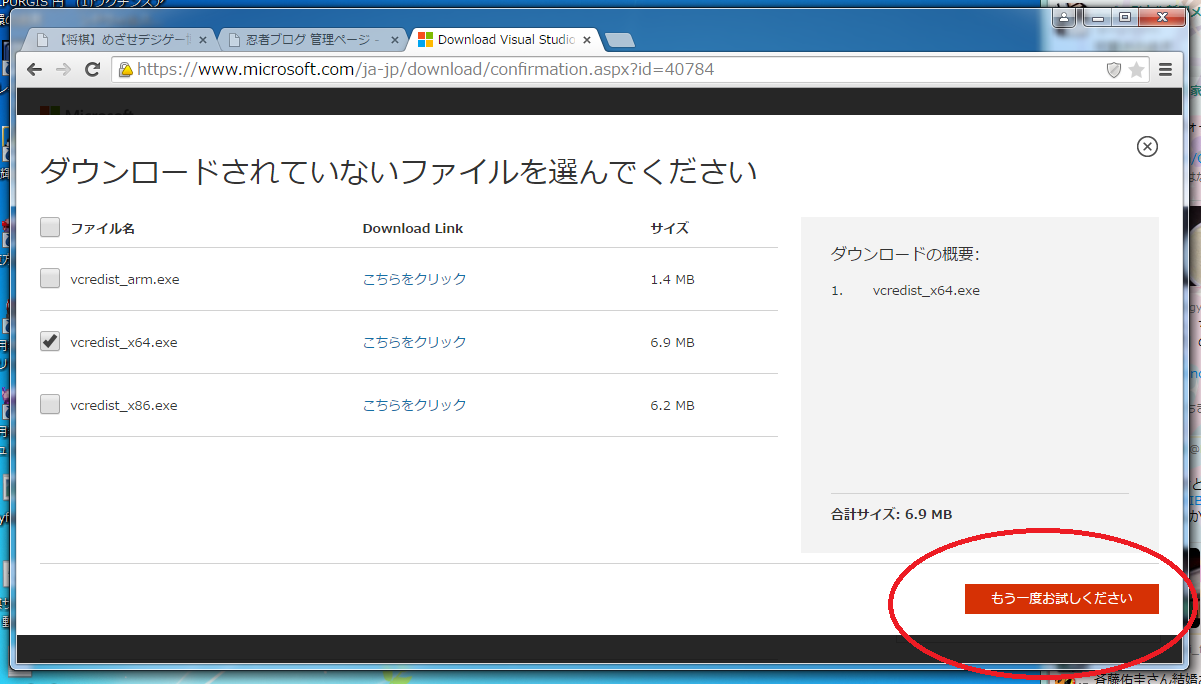The height and width of the screenshot is (684, 1201).
Task: Click the 1.4 MB size value
Action: [x=672, y=280]
